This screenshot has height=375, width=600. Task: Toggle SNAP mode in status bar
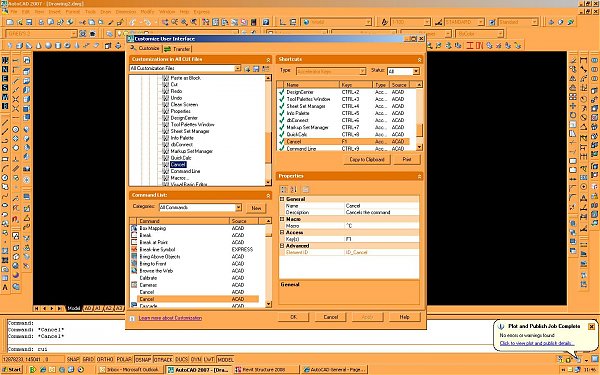[x=73, y=359]
